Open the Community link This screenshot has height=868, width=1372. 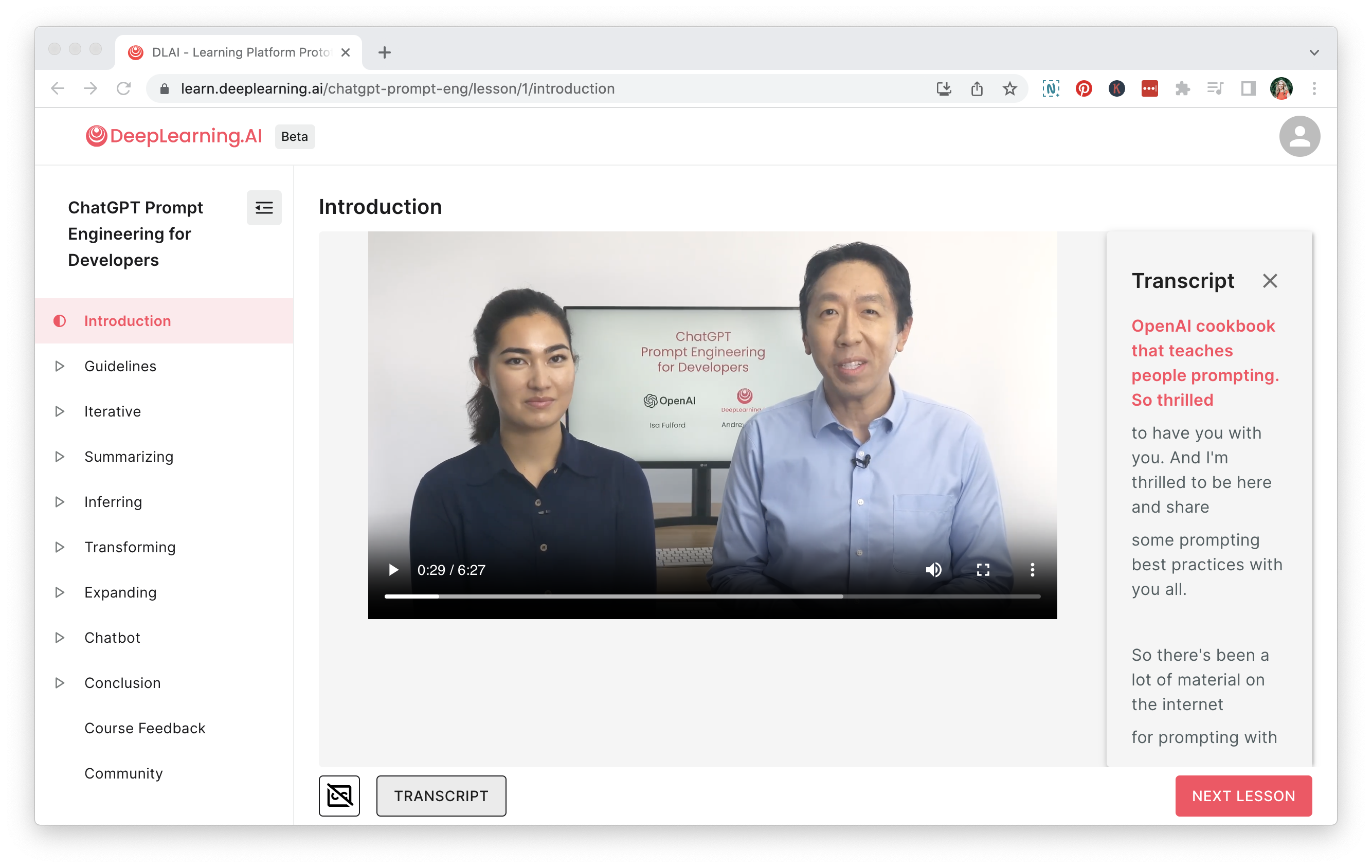123,773
